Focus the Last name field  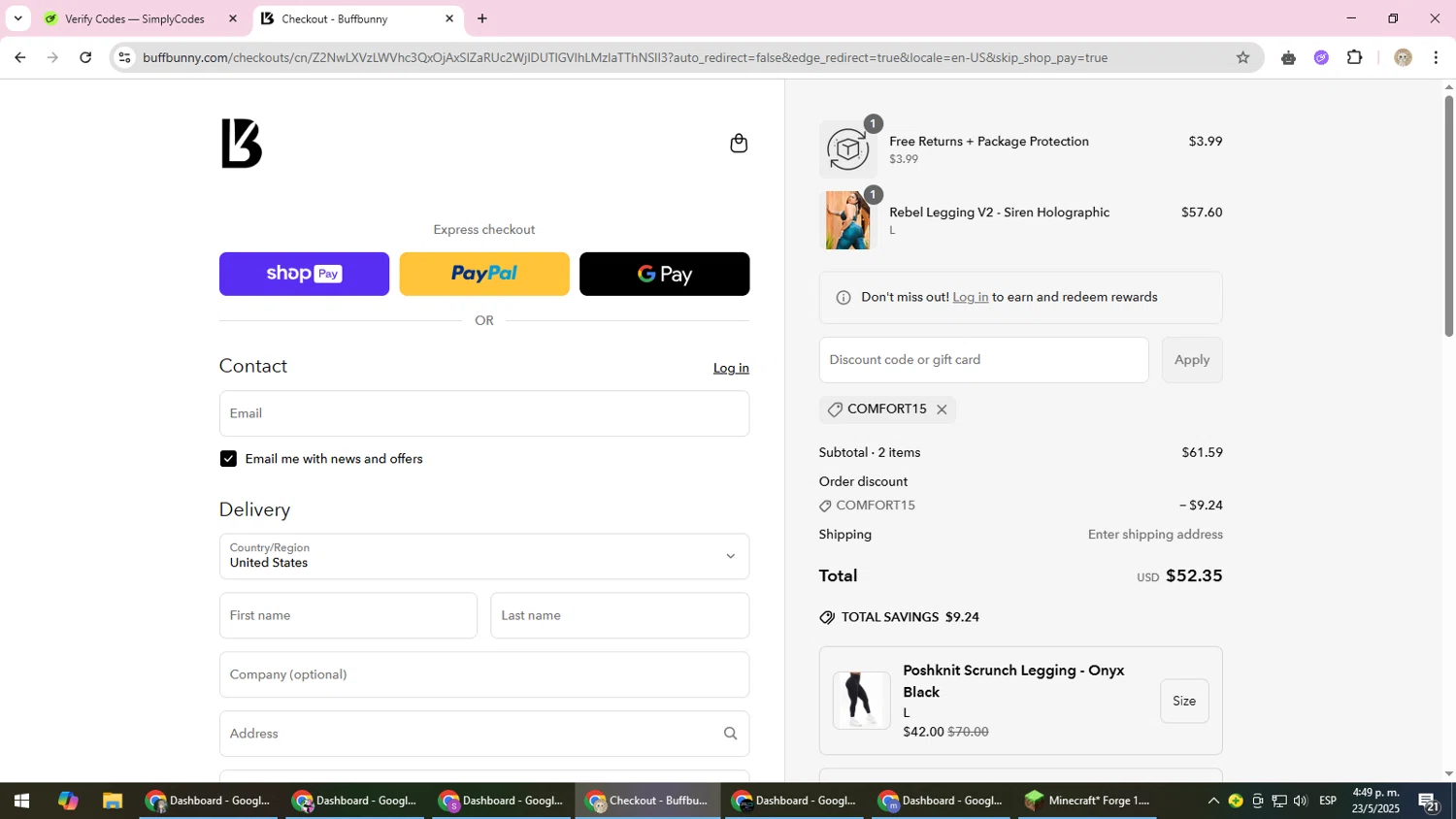coord(620,615)
